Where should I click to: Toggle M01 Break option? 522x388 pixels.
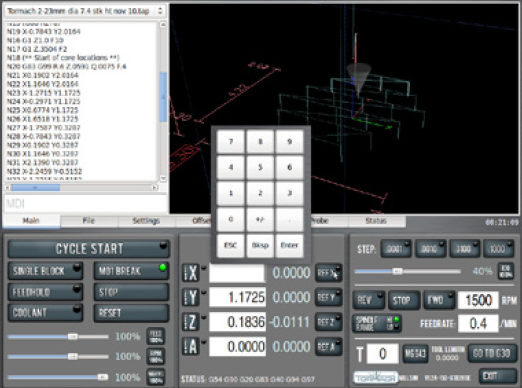tap(131, 271)
